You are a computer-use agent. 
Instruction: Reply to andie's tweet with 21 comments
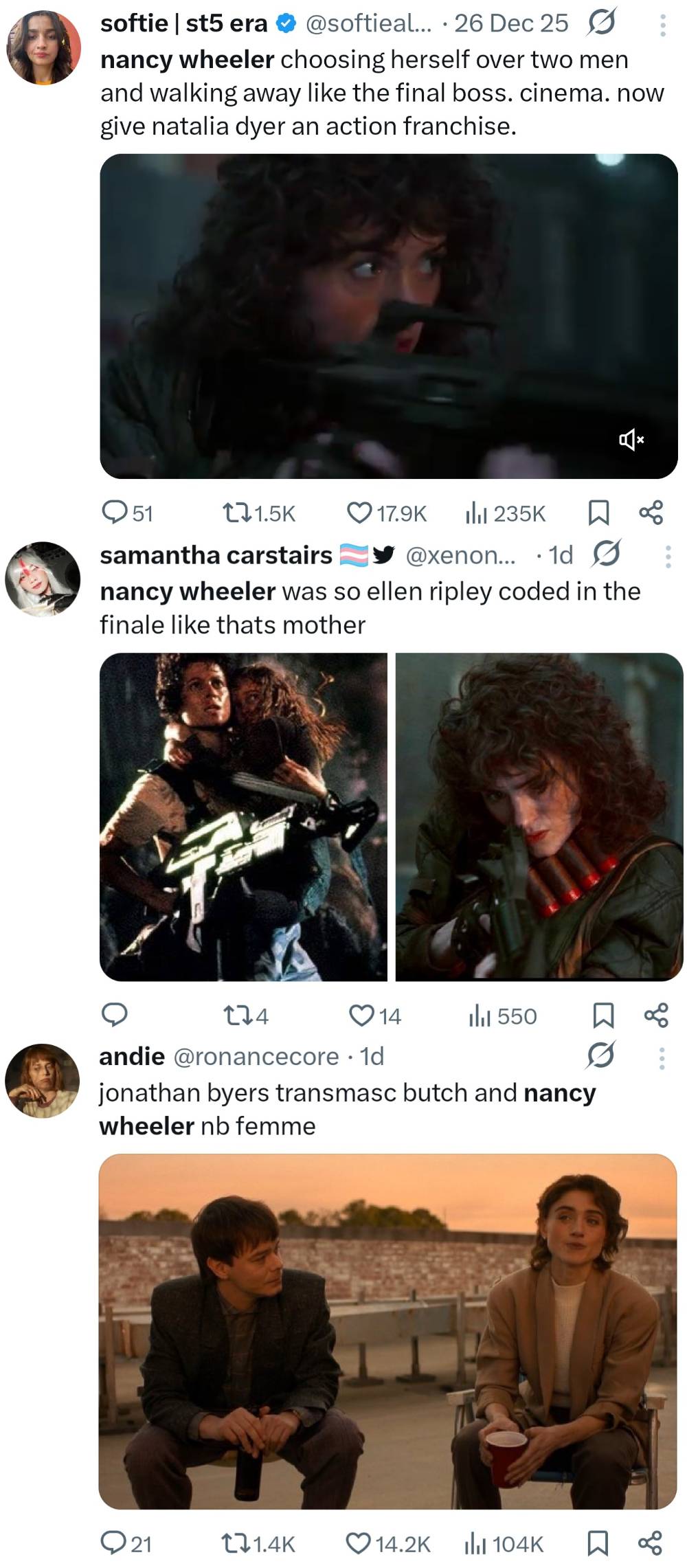[126, 1544]
